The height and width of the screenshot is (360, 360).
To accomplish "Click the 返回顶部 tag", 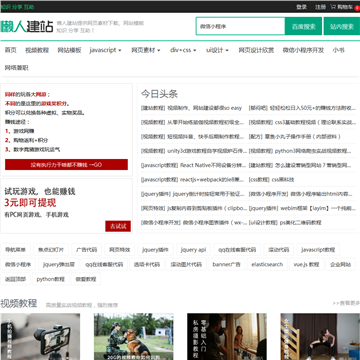I will (15, 279).
